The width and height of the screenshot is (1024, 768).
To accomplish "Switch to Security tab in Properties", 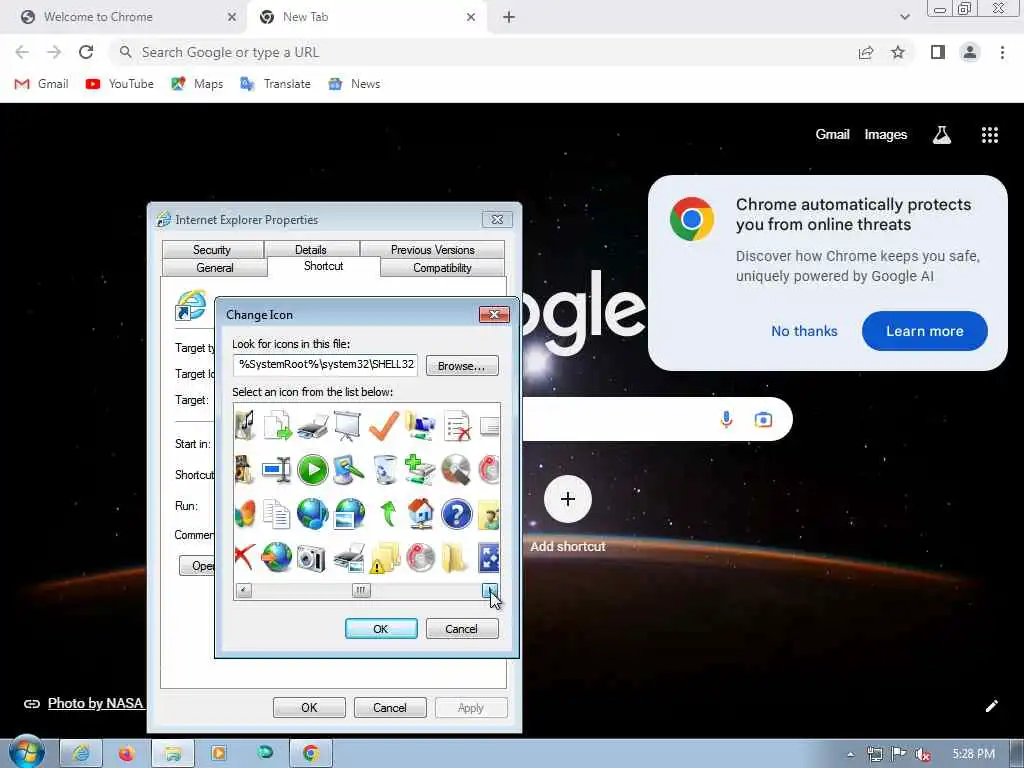I will tap(212, 249).
